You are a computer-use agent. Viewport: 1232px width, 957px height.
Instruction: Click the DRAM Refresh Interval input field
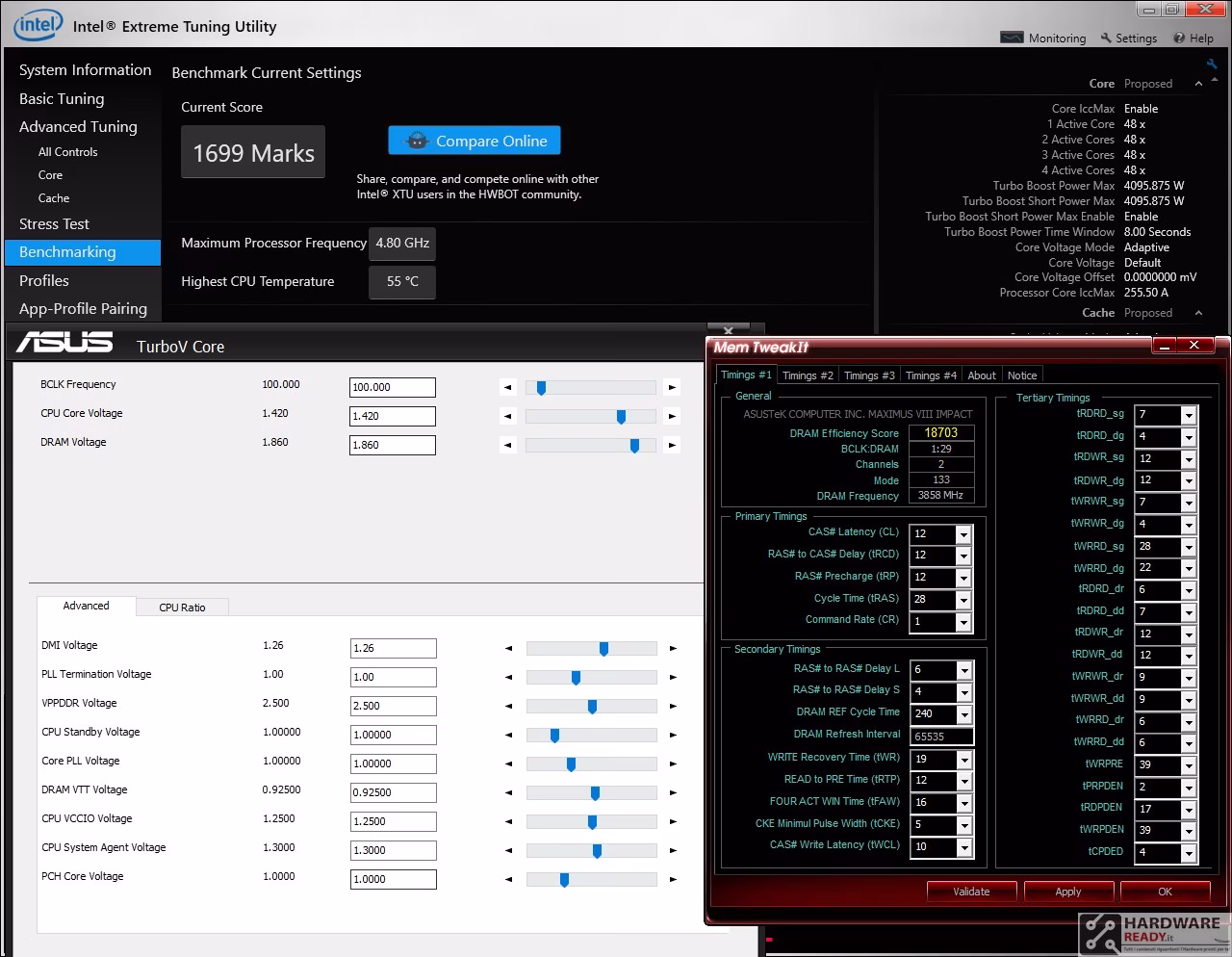tap(942, 737)
